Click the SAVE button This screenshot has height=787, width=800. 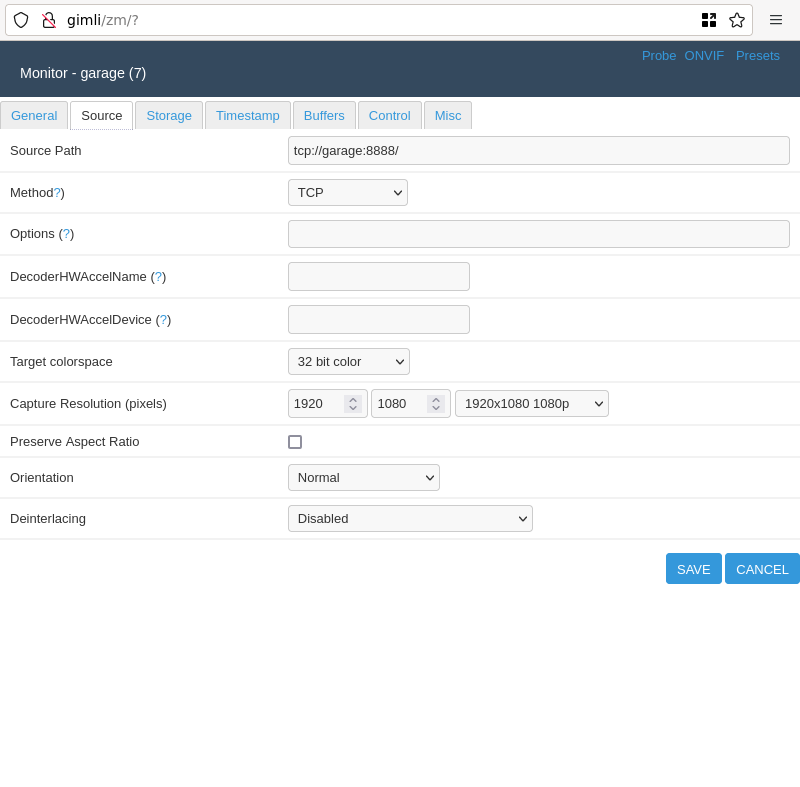694,569
